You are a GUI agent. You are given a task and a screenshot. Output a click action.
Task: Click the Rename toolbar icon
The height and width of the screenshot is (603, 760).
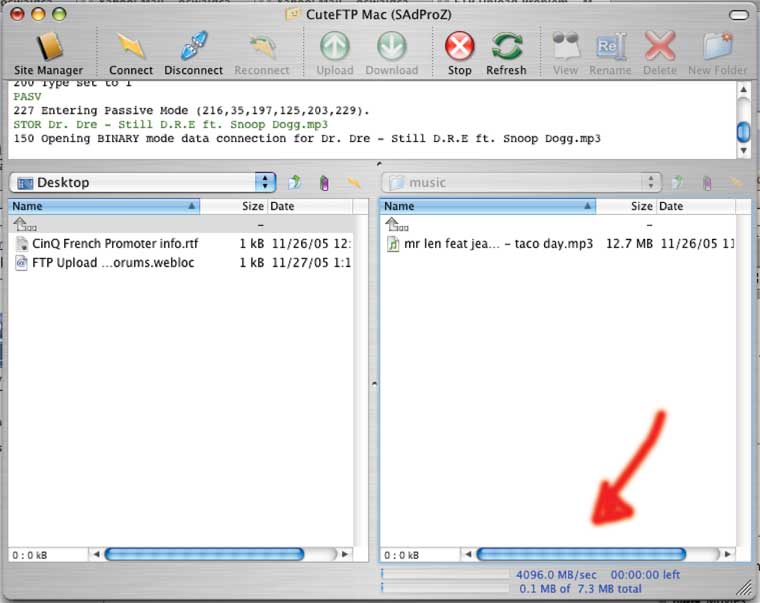[610, 53]
